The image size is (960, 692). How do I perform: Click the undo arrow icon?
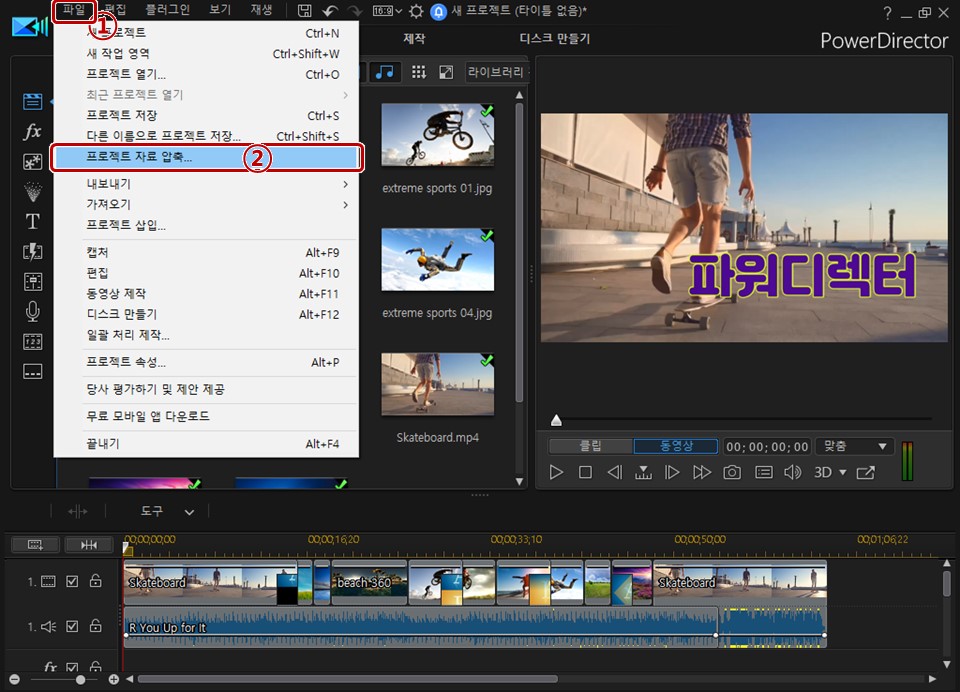point(330,11)
